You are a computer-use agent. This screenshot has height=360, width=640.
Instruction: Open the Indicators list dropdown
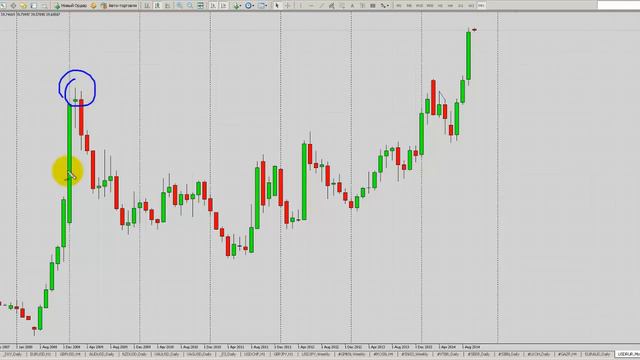point(237,6)
